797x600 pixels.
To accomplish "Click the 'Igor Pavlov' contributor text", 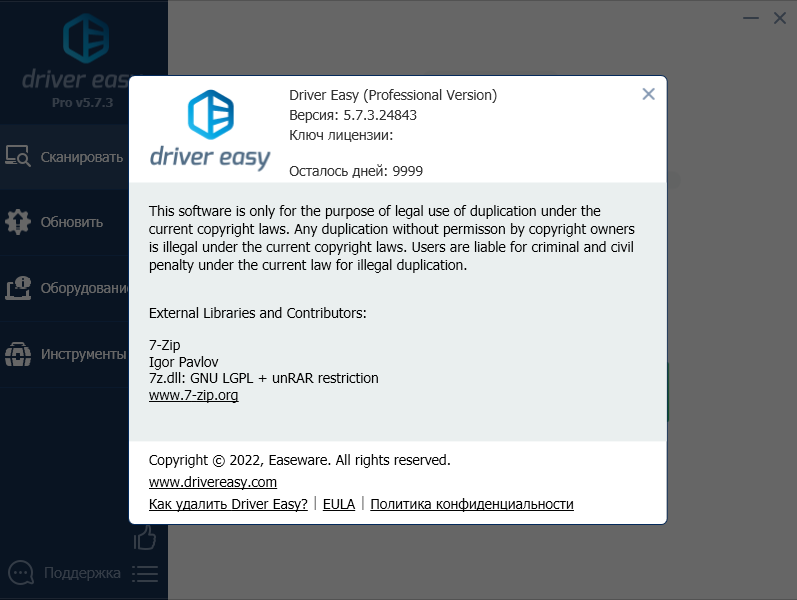I will [x=183, y=362].
